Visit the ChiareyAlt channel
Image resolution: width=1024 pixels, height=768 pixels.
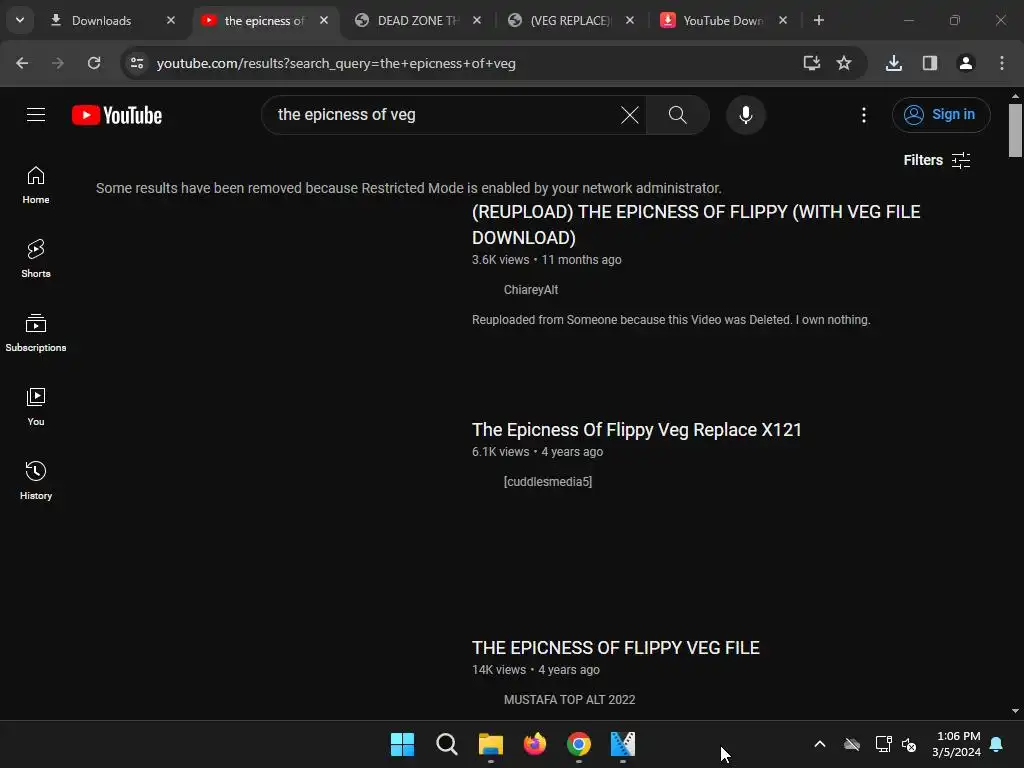click(531, 290)
